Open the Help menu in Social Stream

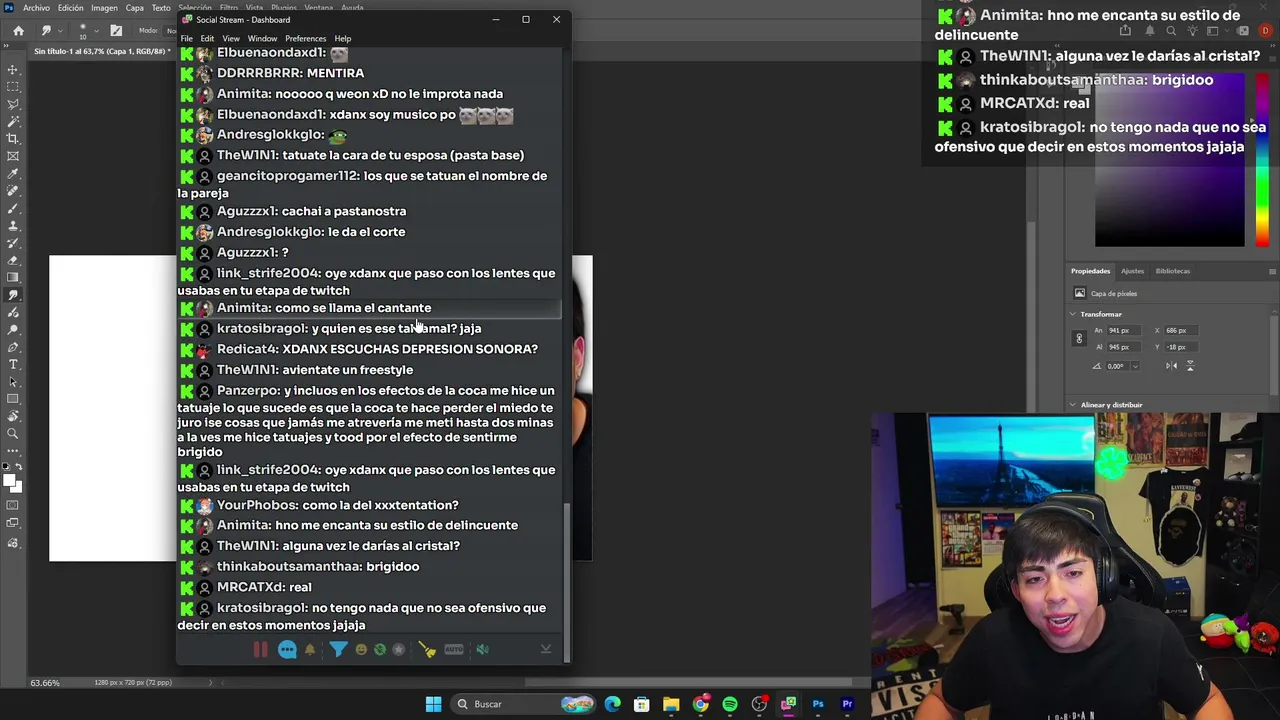343,38
